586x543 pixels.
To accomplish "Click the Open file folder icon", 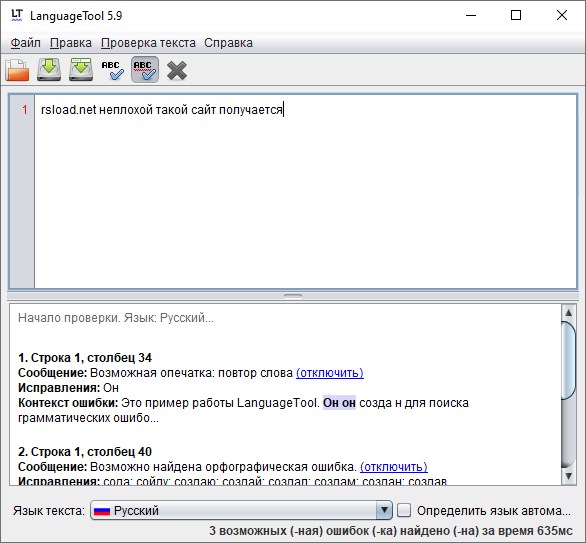I will point(17,70).
